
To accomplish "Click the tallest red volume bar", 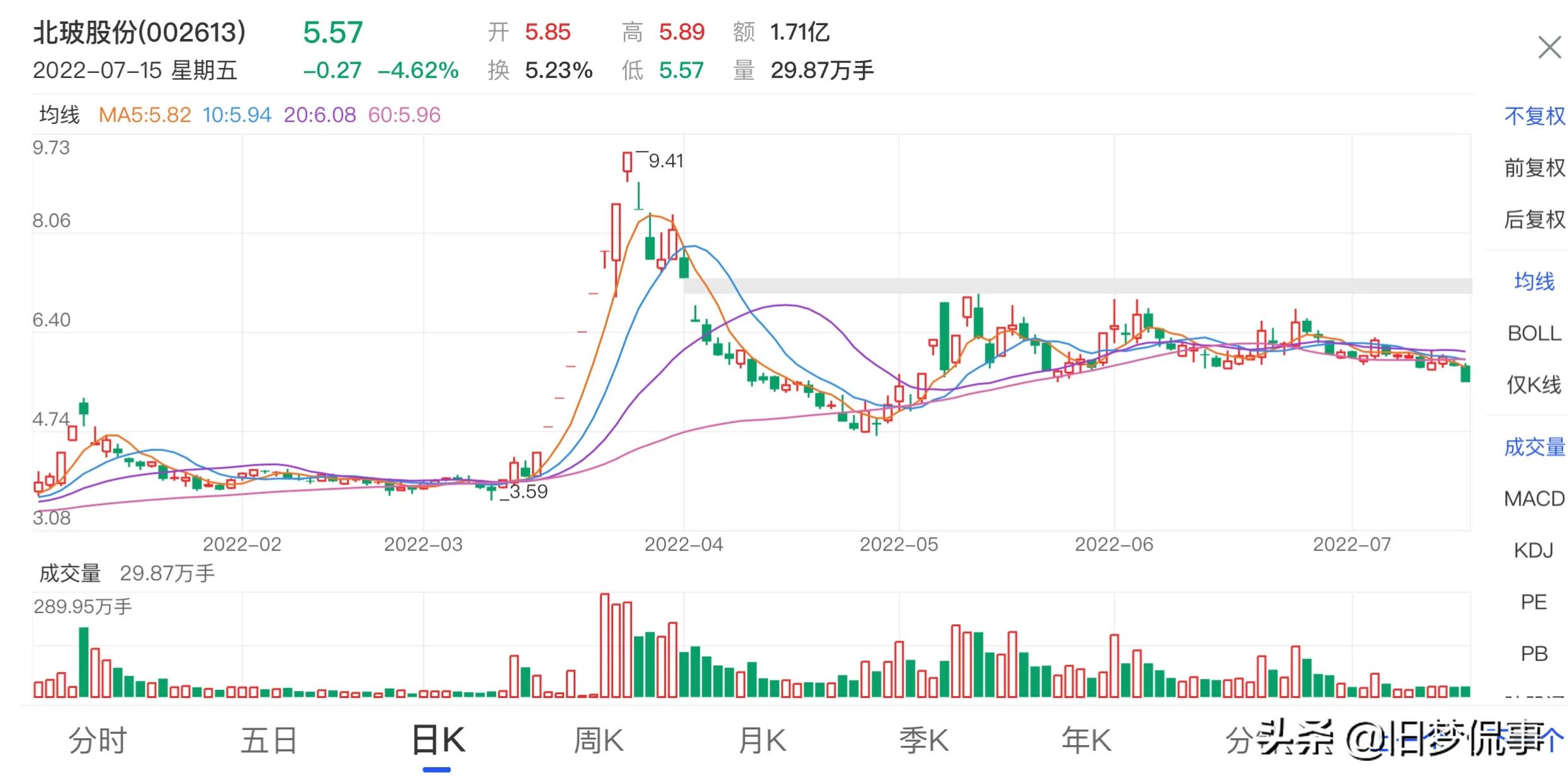I will pyautogui.click(x=604, y=645).
